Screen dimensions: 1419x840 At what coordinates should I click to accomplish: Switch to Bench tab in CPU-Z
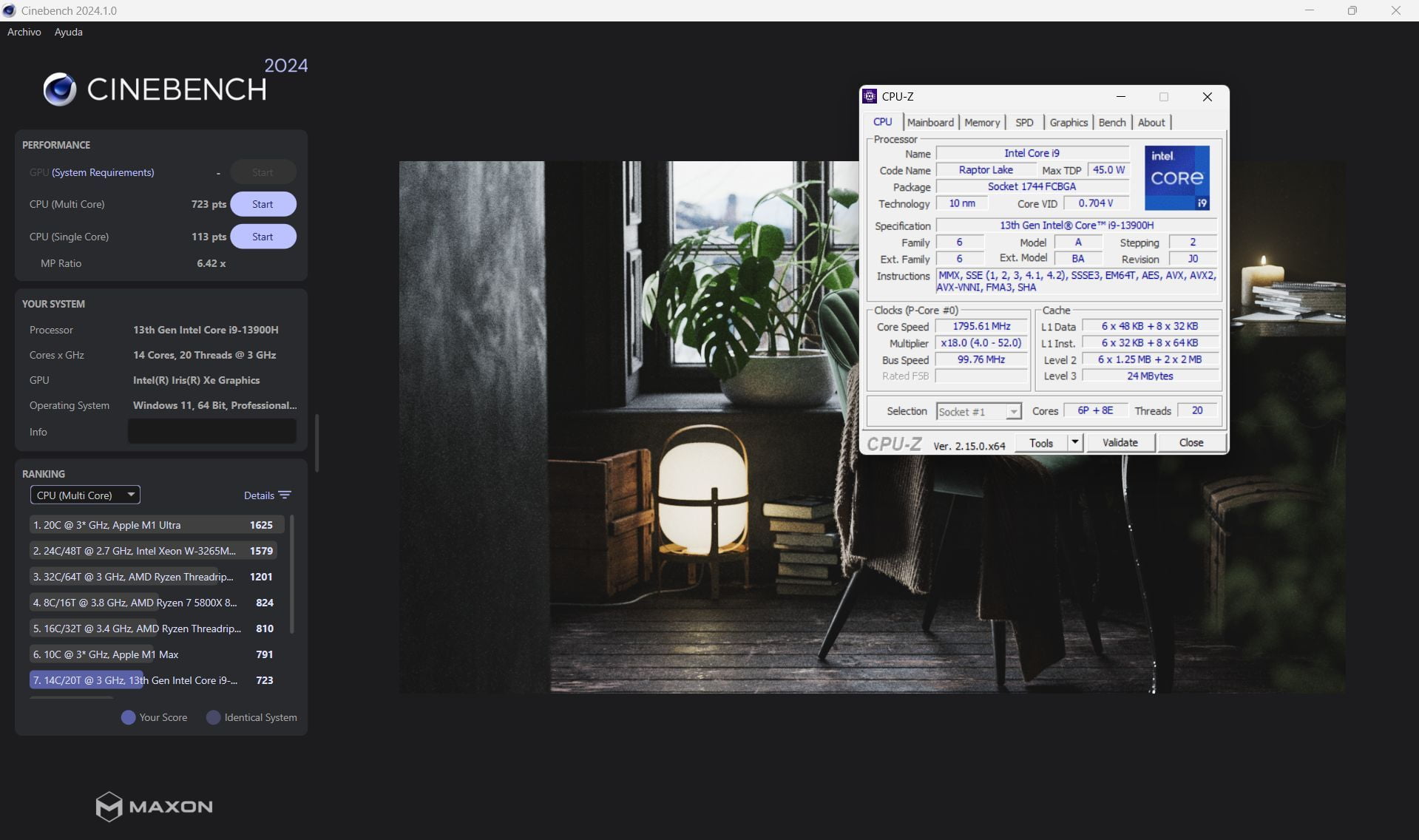pos(1112,123)
